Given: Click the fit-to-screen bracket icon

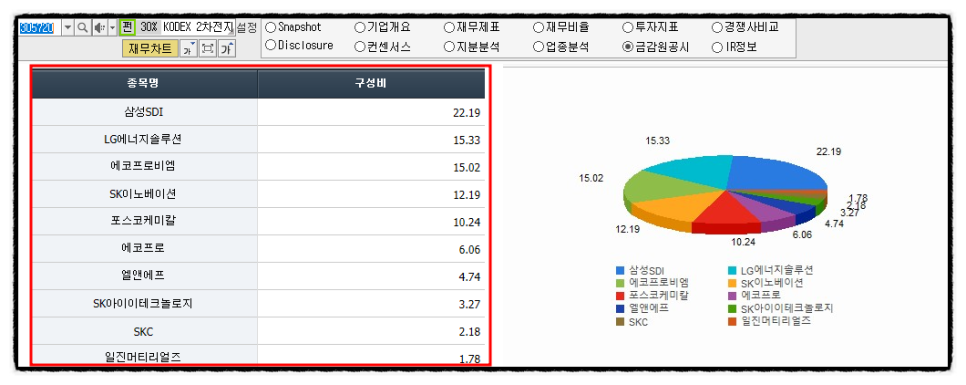Looking at the screenshot, I should (208, 49).
